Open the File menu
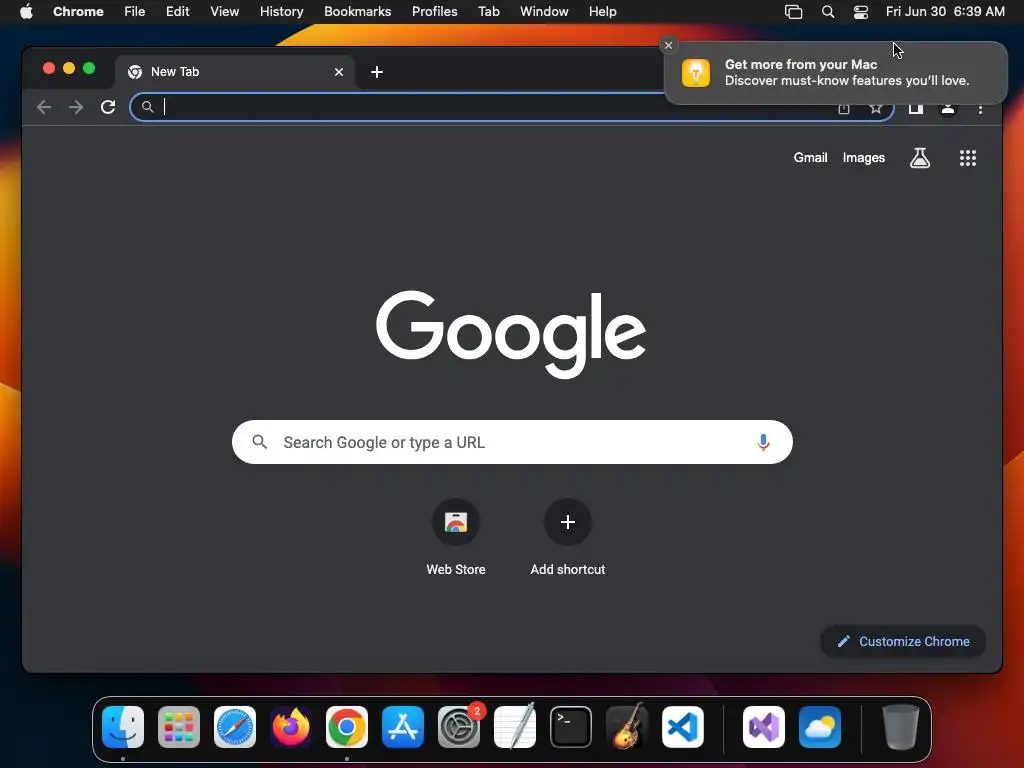Viewport: 1024px width, 768px height. pos(135,12)
